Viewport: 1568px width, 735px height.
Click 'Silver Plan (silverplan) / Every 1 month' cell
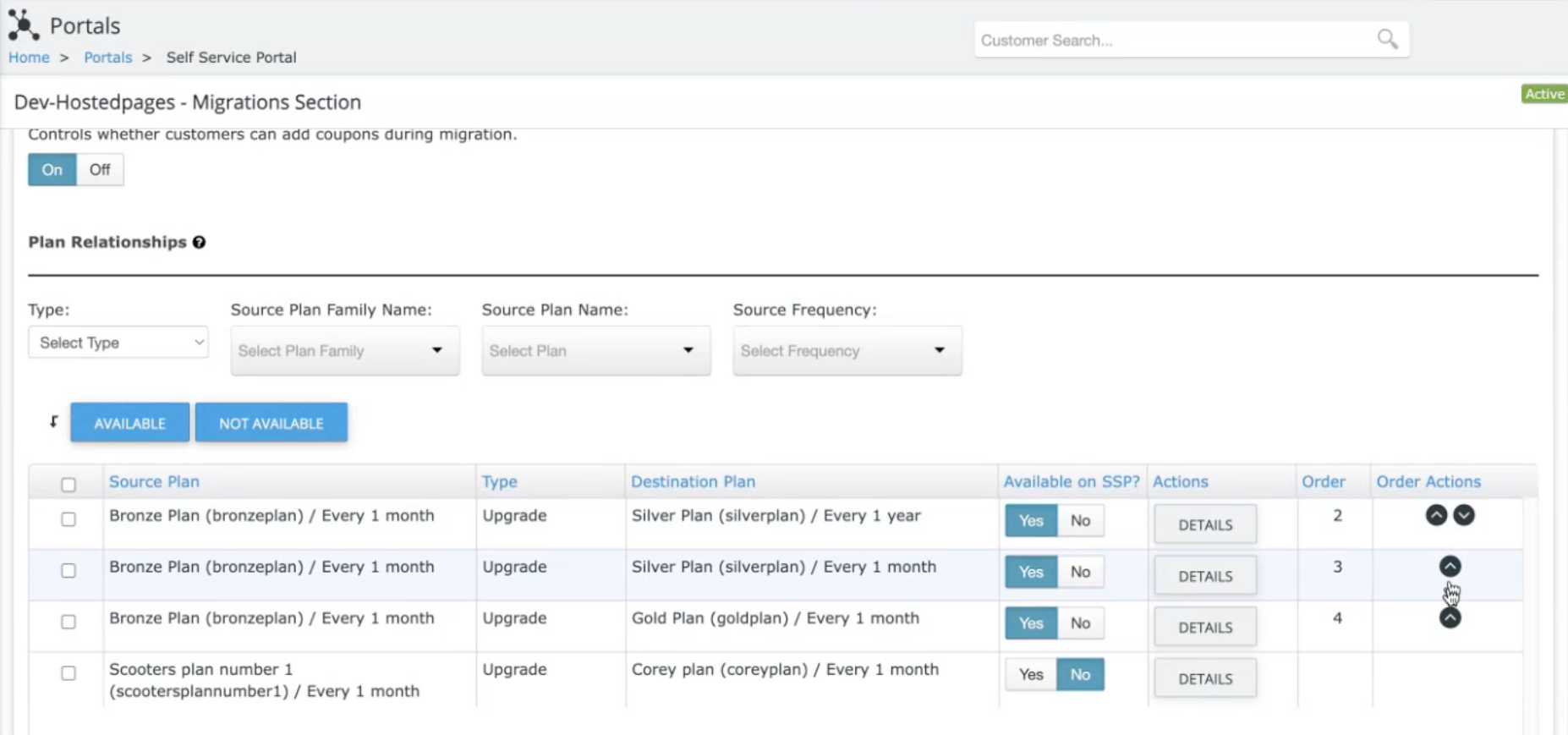[x=784, y=567]
